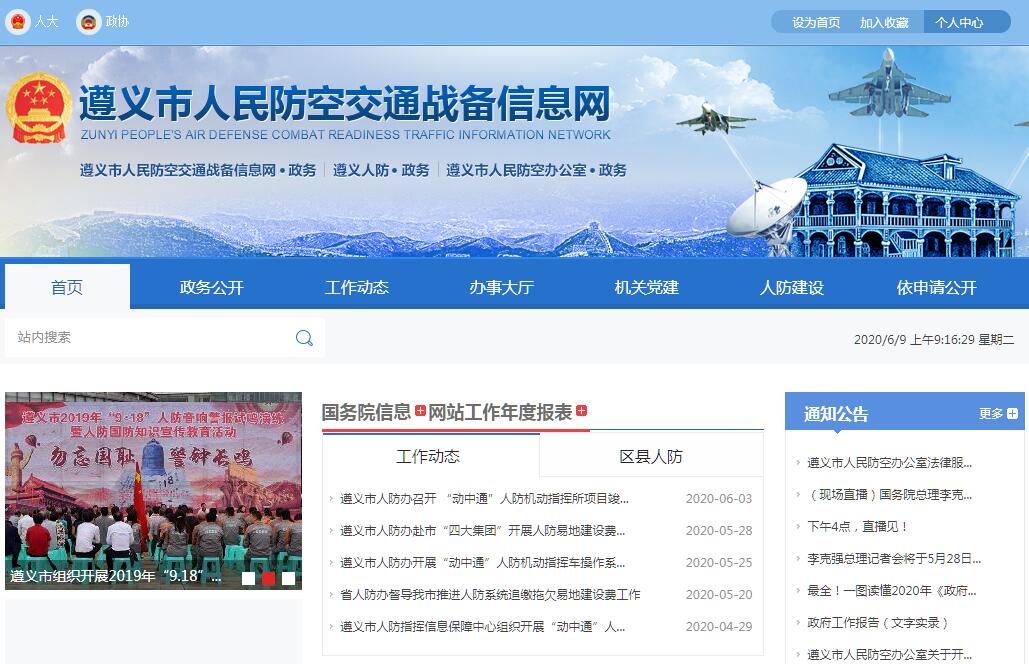
Task: Open the 9.18 air-raid drill slideshow image
Action: (153, 480)
